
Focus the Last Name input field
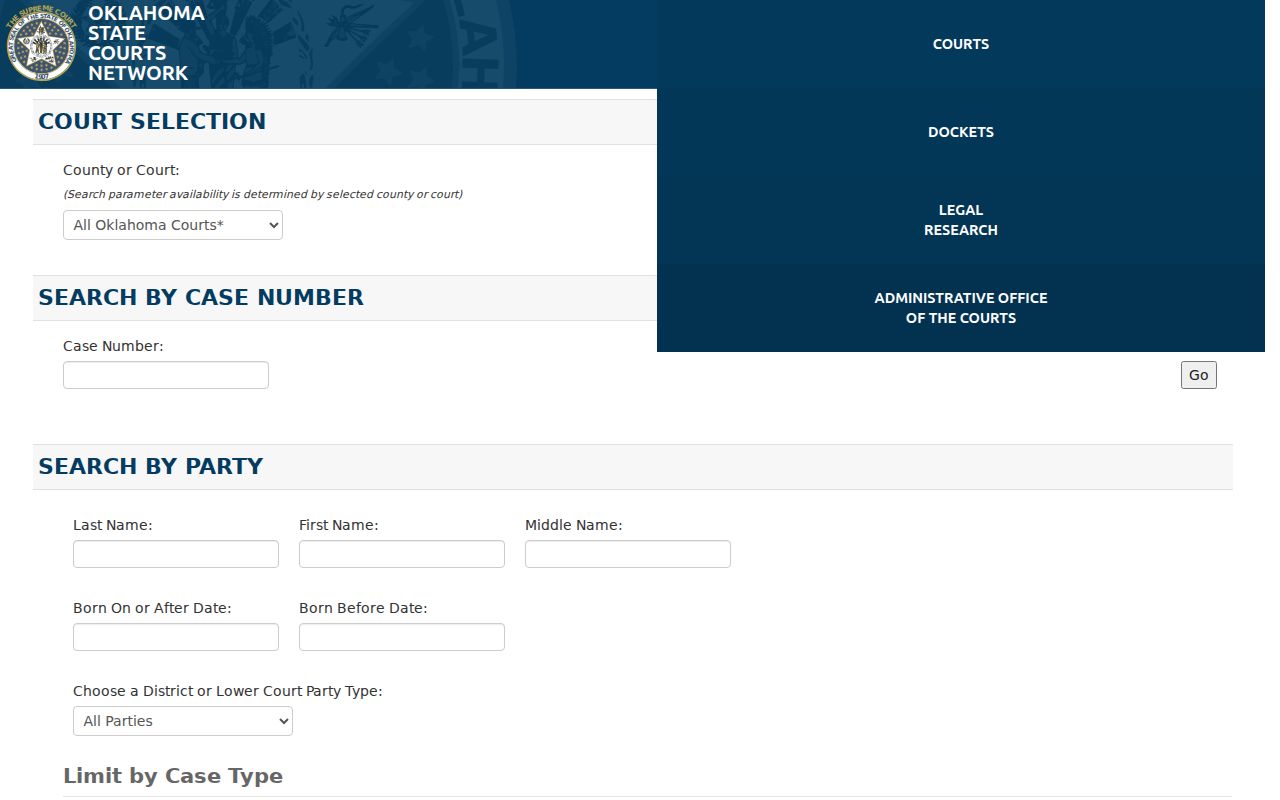(176, 554)
